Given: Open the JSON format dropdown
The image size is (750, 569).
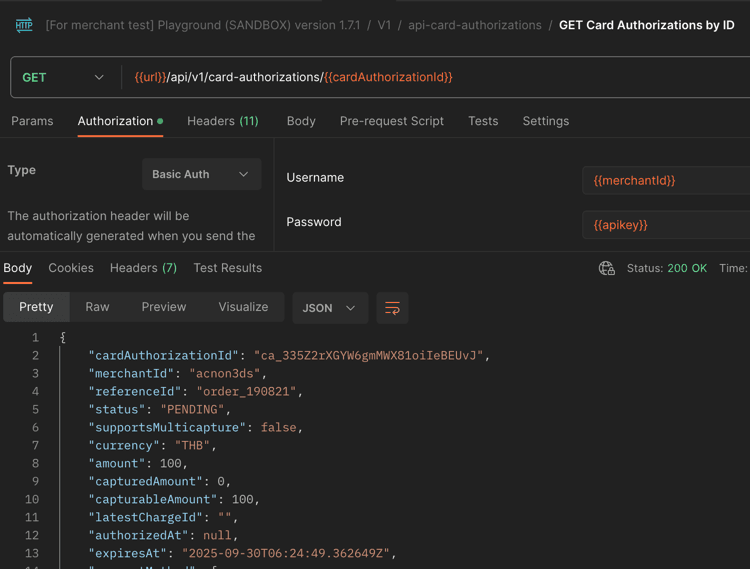Looking at the screenshot, I should coord(329,308).
